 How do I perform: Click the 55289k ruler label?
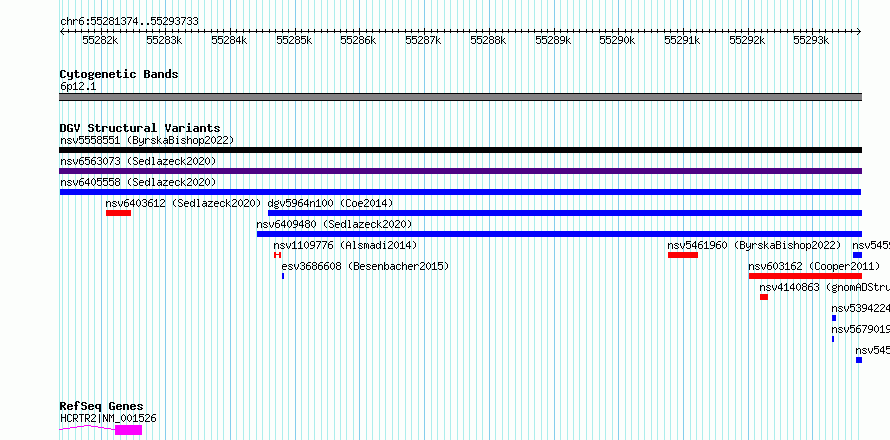(553, 40)
